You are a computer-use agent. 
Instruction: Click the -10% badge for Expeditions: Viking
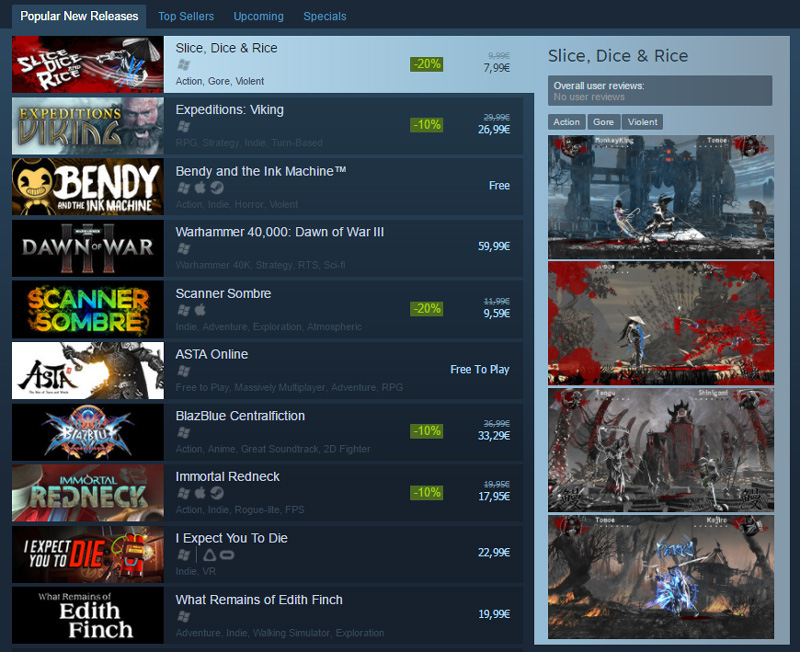point(427,125)
